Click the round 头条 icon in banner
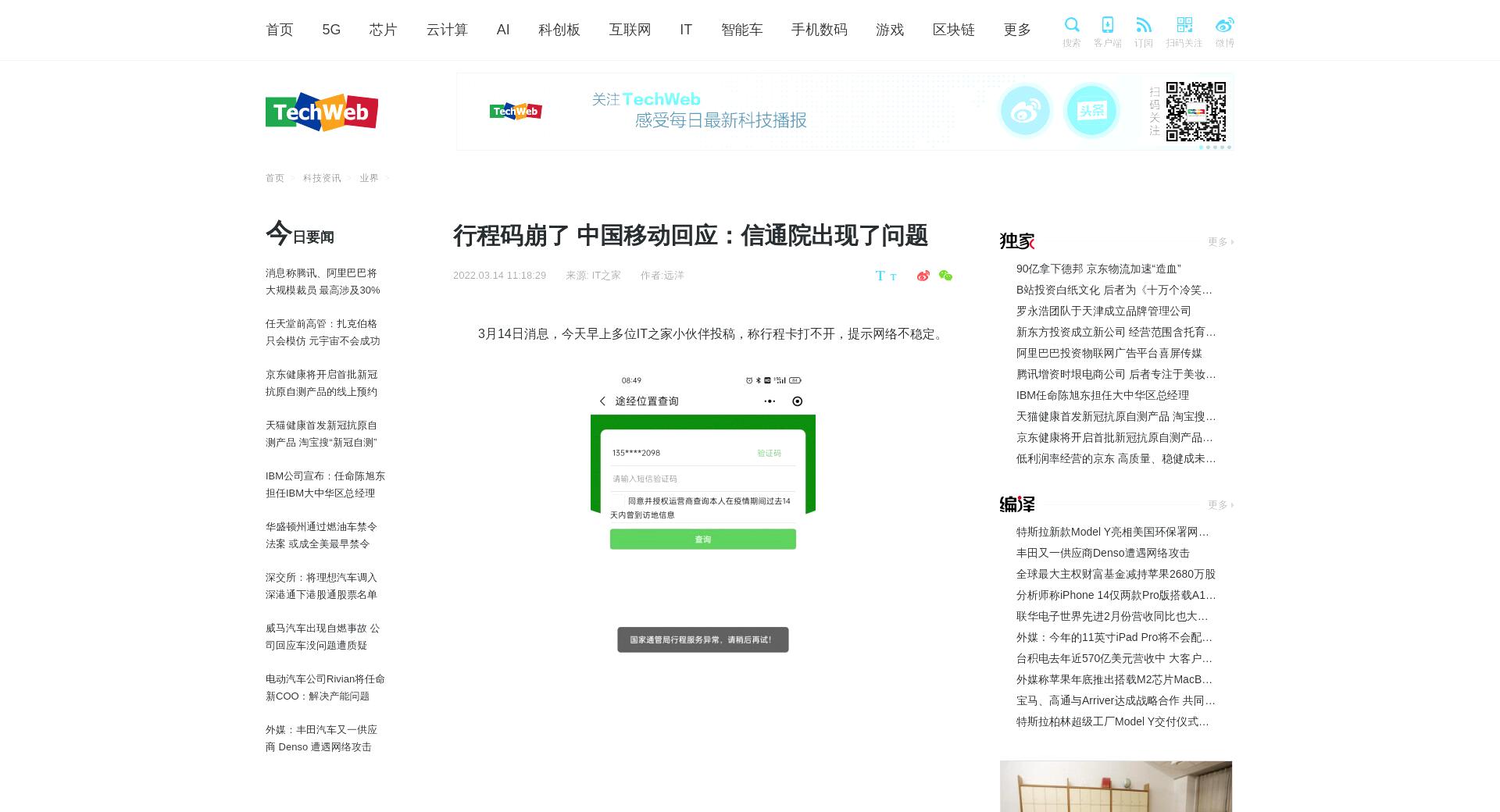Screen dimensions: 1500x812 pyautogui.click(x=1091, y=111)
